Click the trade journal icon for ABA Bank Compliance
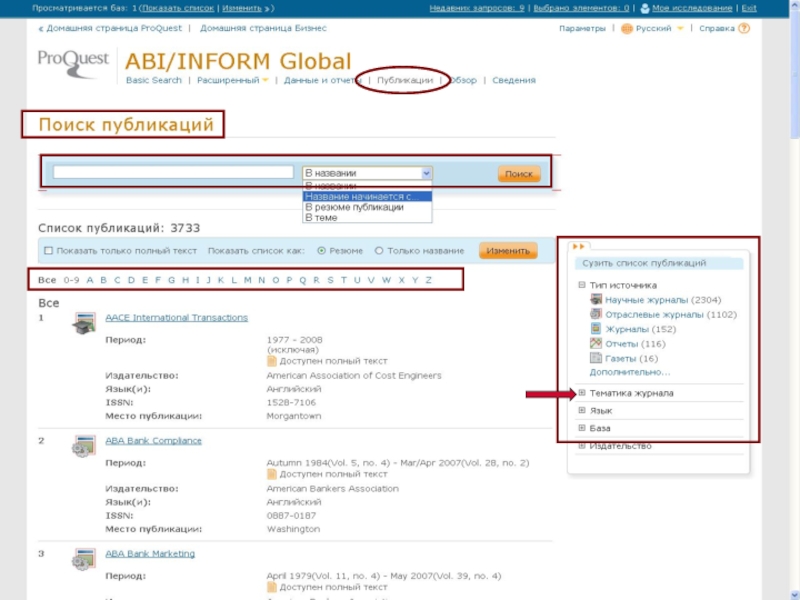This screenshot has width=800, height=600. (84, 446)
